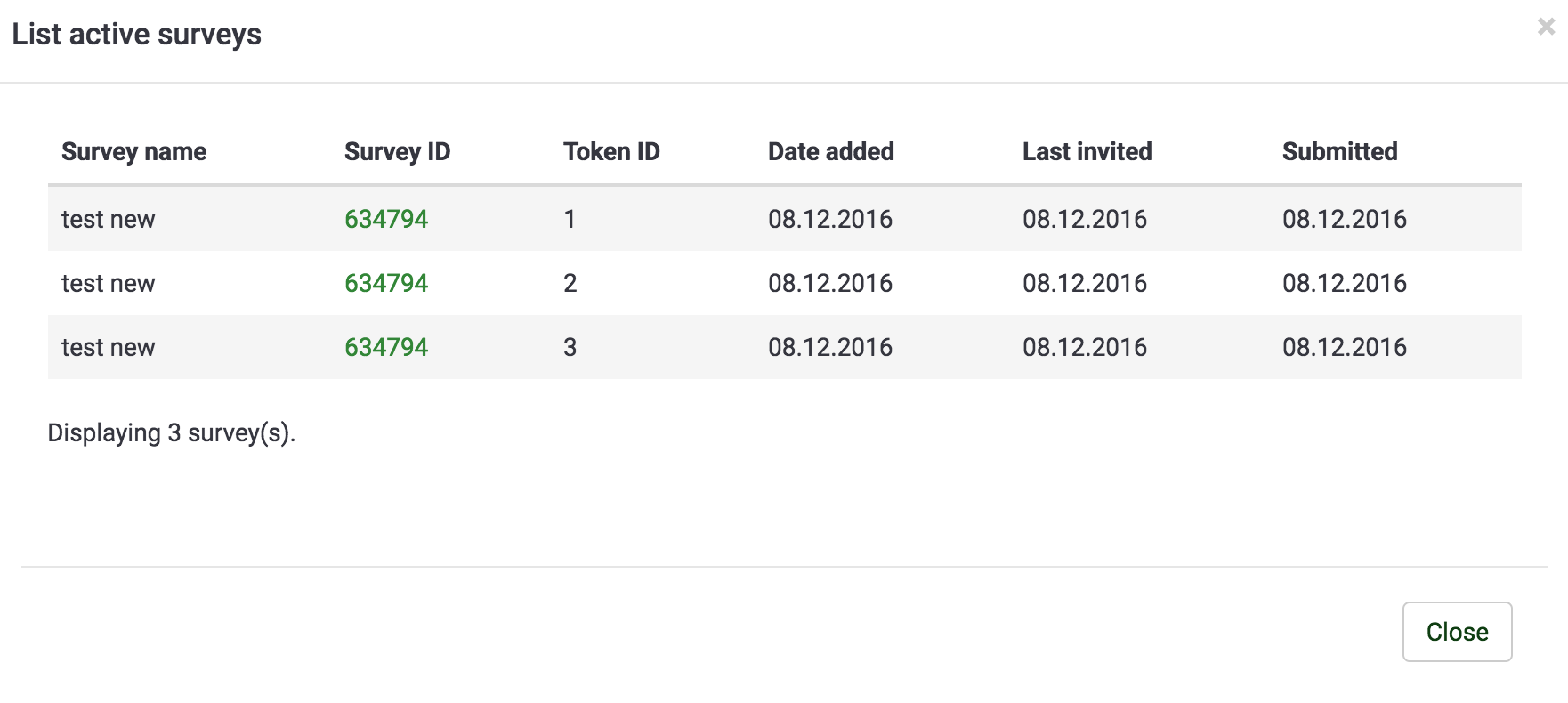Click the Token ID value 2
This screenshot has width=1568, height=703.
click(x=570, y=283)
